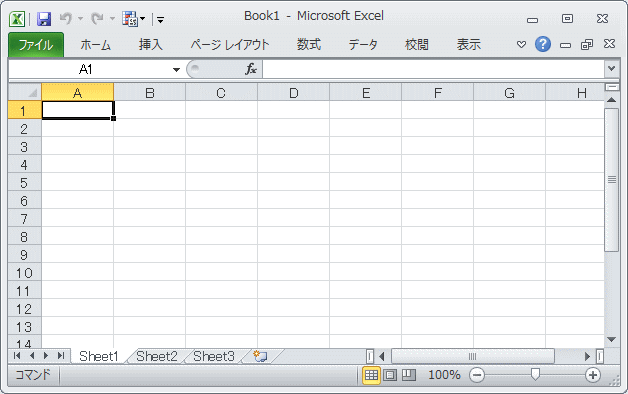The width and height of the screenshot is (628, 394).
Task: Select column A header
Action: coord(78,92)
